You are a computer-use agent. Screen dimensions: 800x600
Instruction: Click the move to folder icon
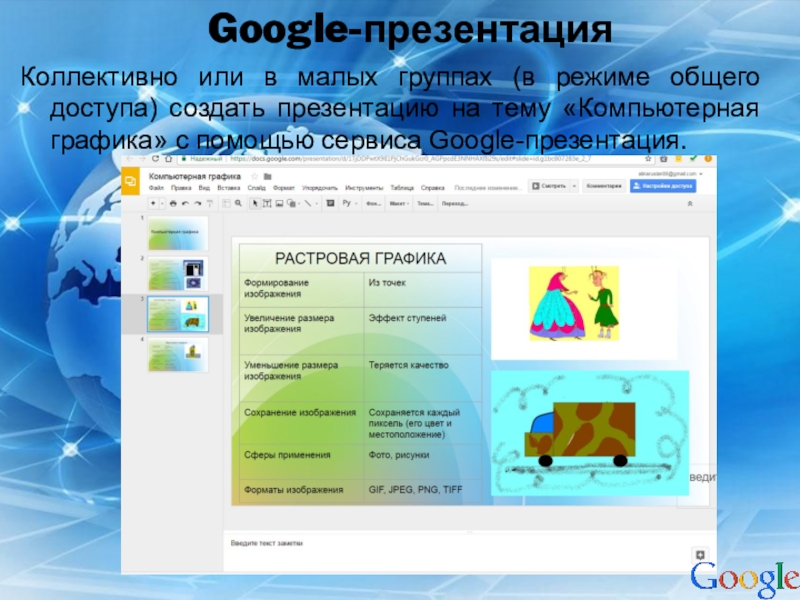click(x=267, y=176)
